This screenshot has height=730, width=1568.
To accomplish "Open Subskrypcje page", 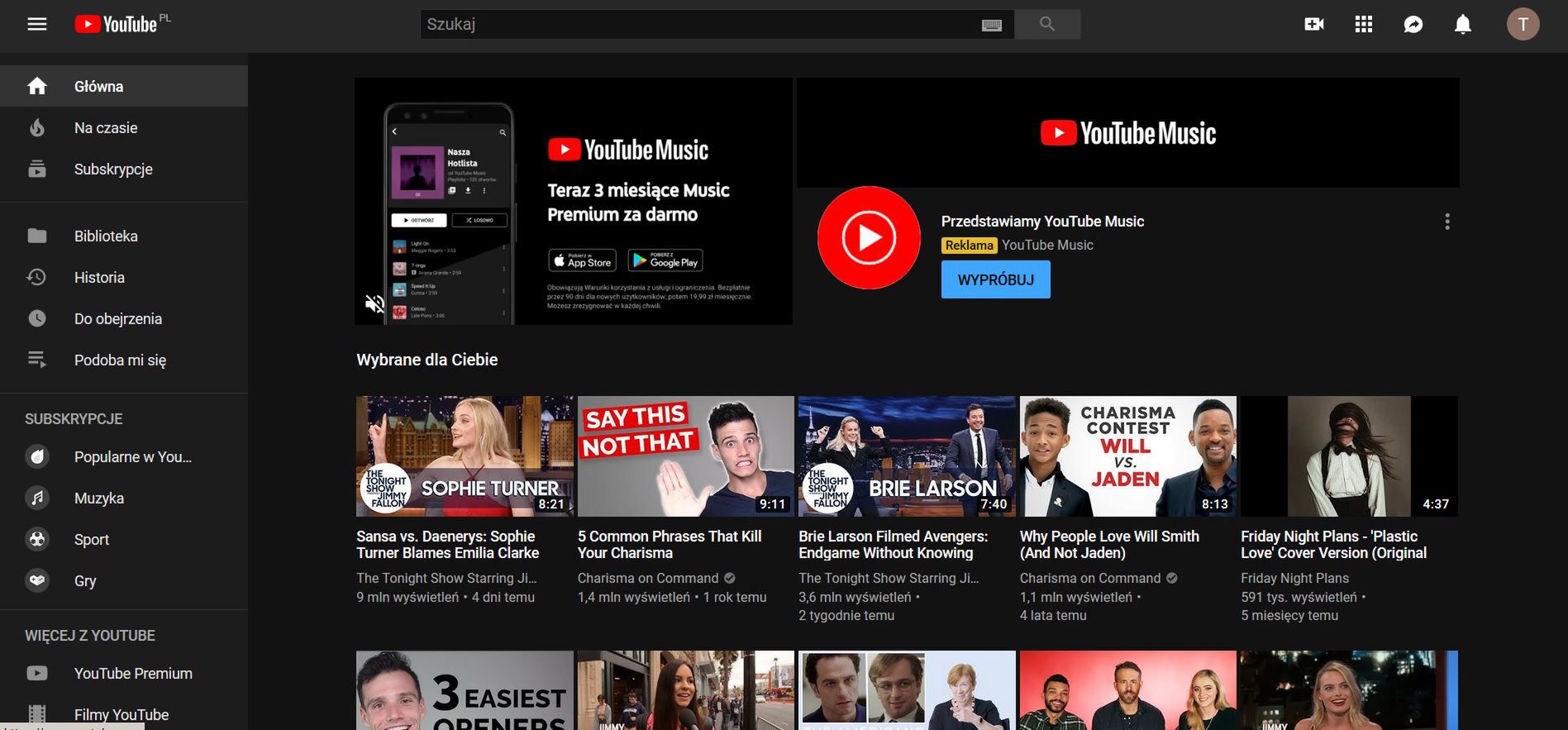I will click(124, 169).
